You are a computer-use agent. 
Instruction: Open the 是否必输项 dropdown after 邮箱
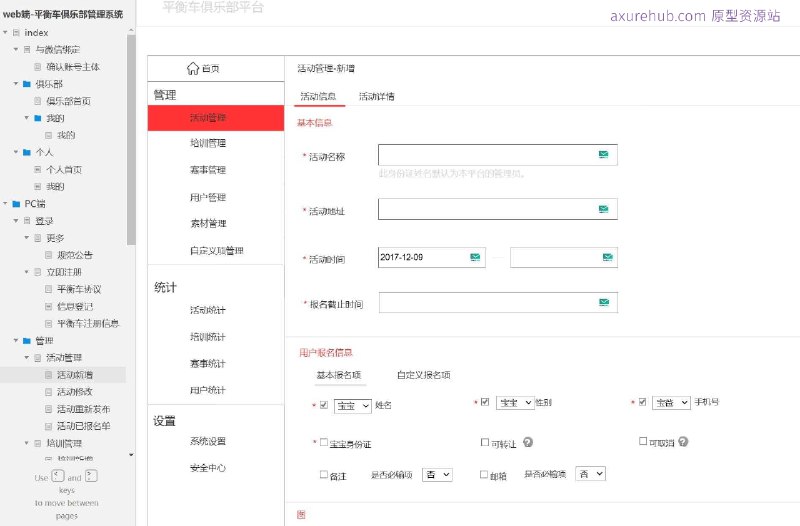[x=590, y=474]
